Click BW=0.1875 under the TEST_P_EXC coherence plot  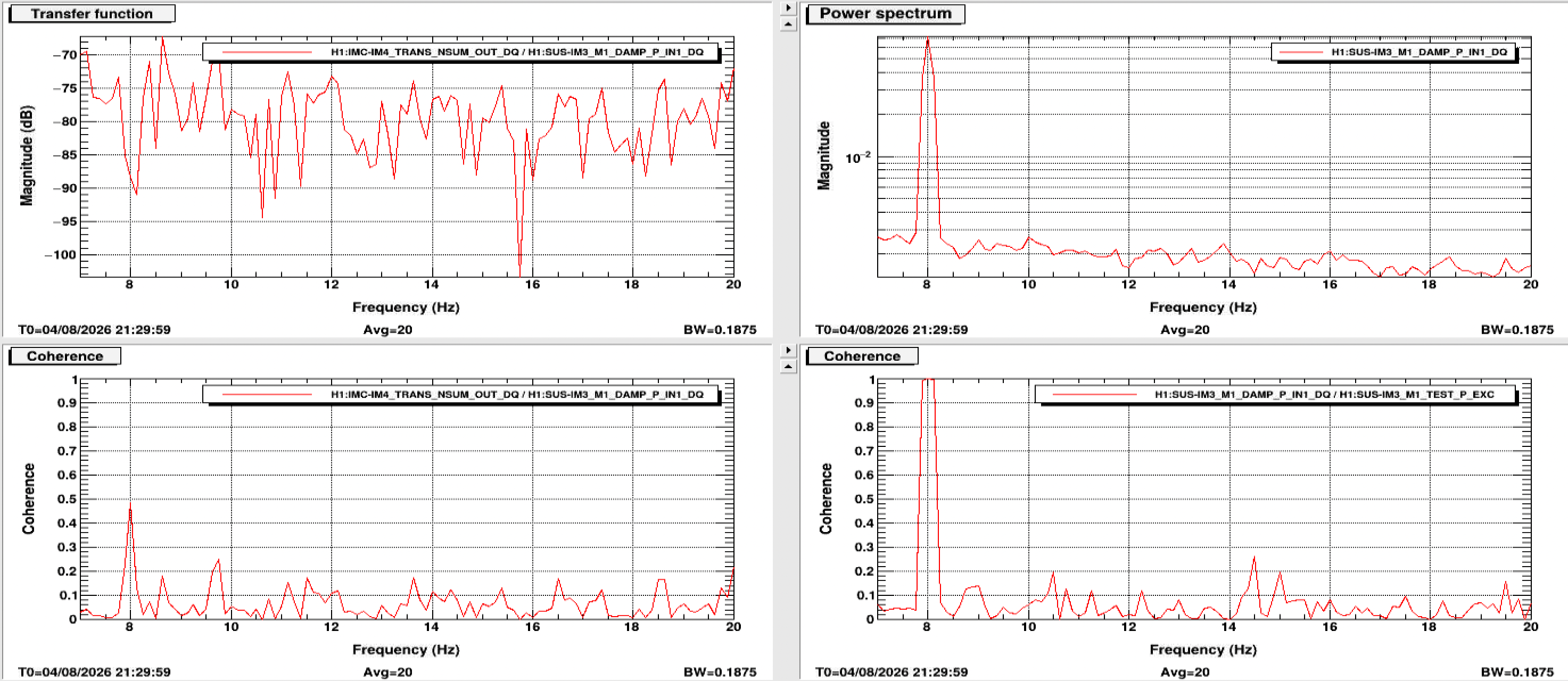1517,672
